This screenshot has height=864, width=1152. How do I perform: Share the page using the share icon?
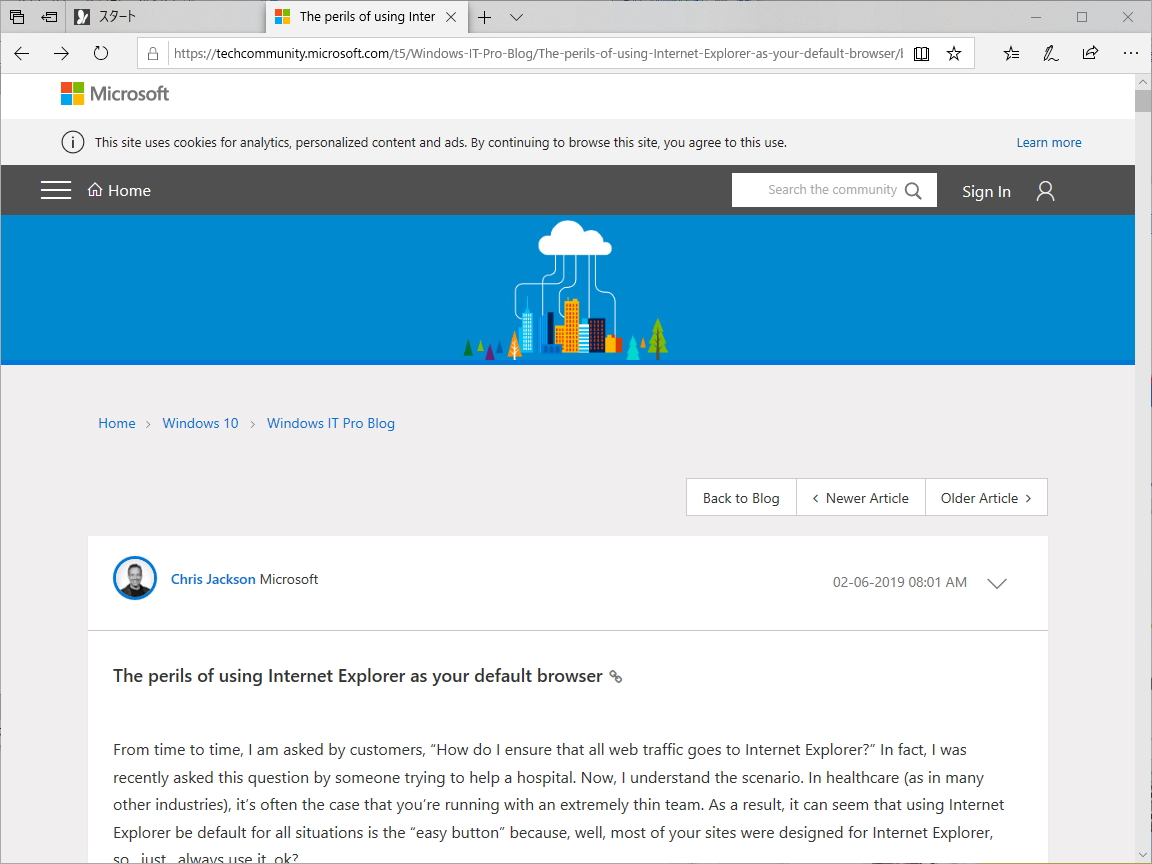coord(1090,53)
